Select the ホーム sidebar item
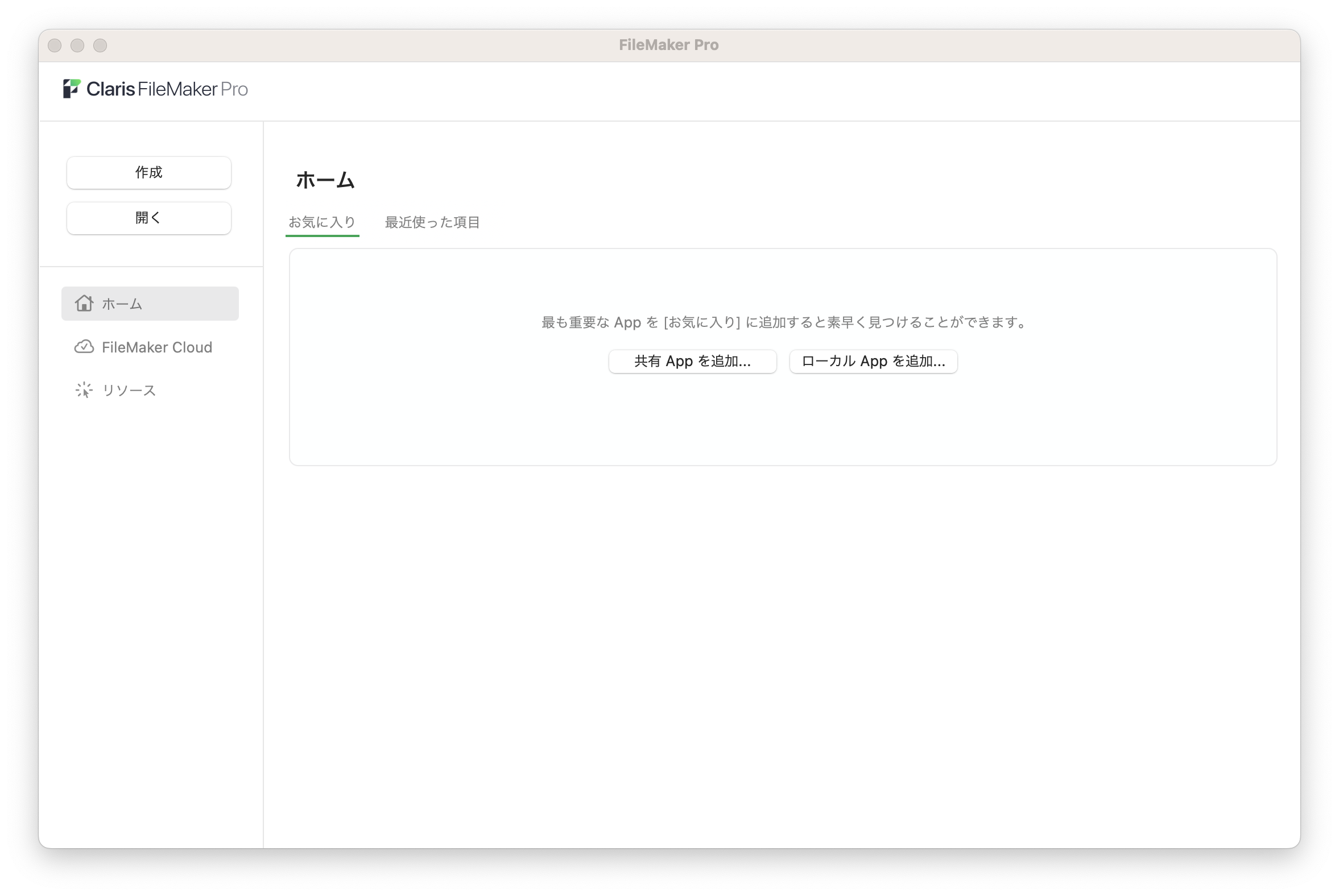 tap(150, 304)
